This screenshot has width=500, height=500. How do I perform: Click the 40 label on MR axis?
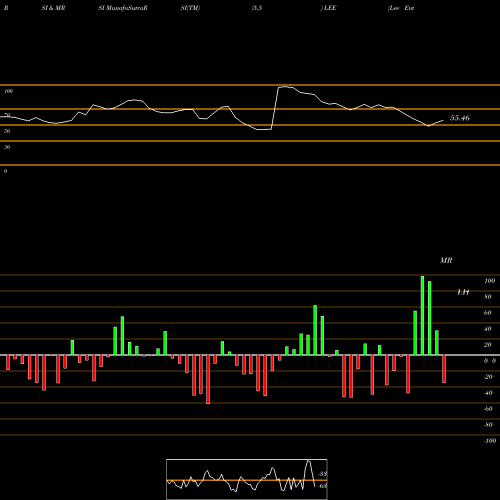tap(488, 329)
